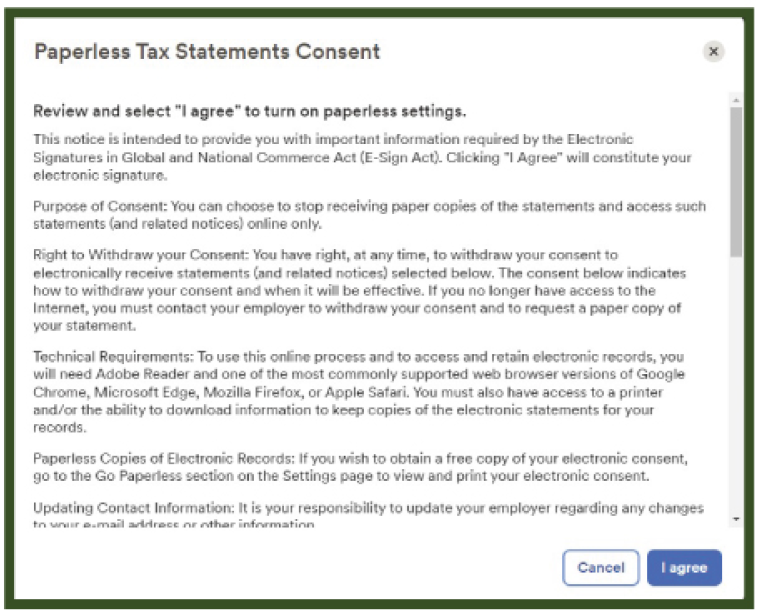The height and width of the screenshot is (610, 757).
Task: Click the "Paperless Tax Statements Consent" title
Action: pyautogui.click(x=207, y=51)
